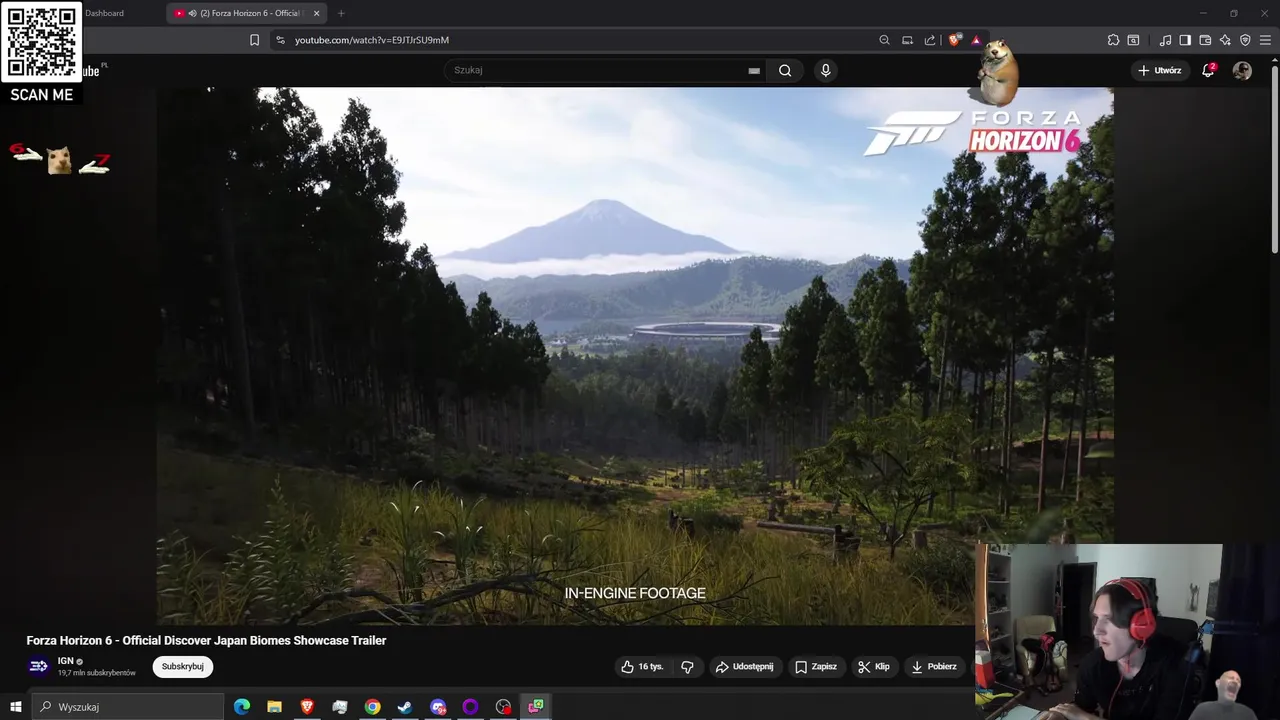This screenshot has height=720, width=1280.
Task: Open the zoom magnifier icon in address bar
Action: click(884, 40)
